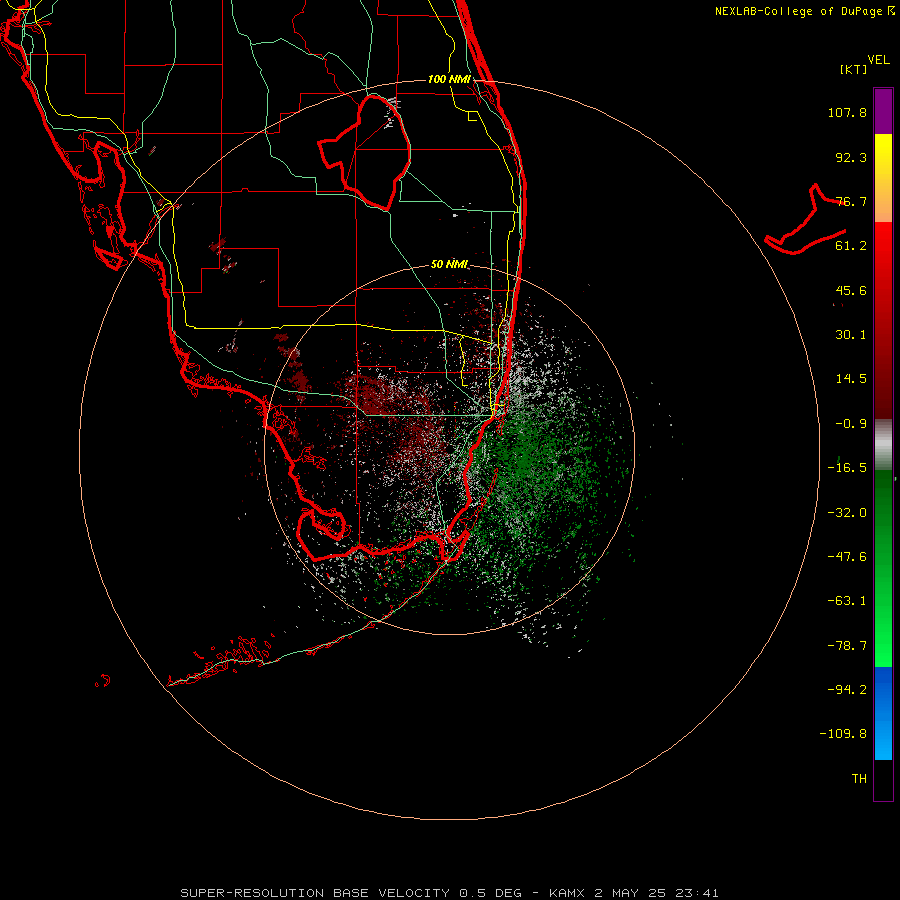Select the VEL legend title
Screen dimensions: 900x900
pos(878,60)
